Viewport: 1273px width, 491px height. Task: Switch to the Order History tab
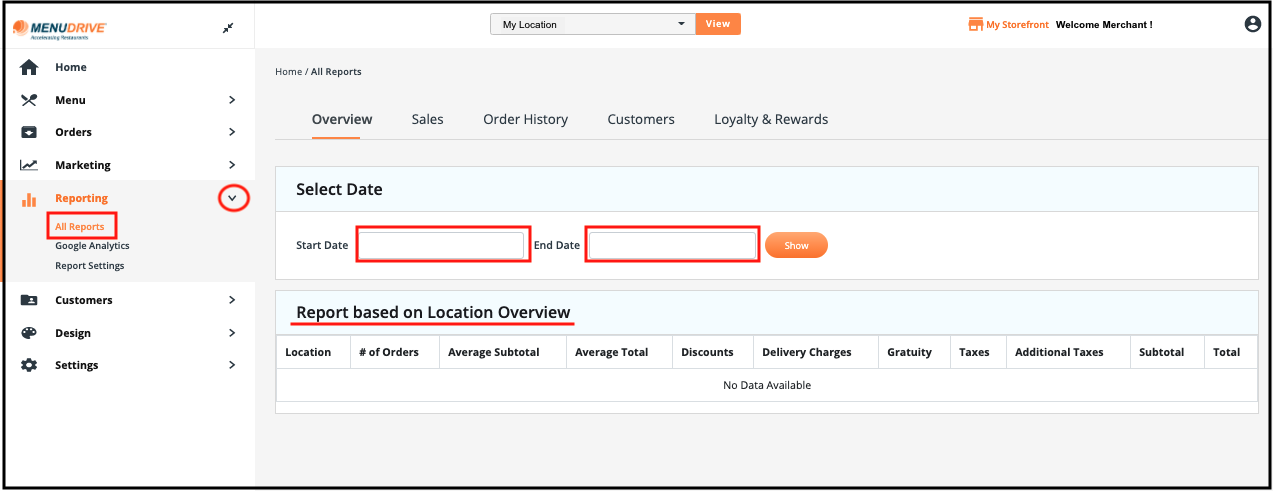[525, 119]
